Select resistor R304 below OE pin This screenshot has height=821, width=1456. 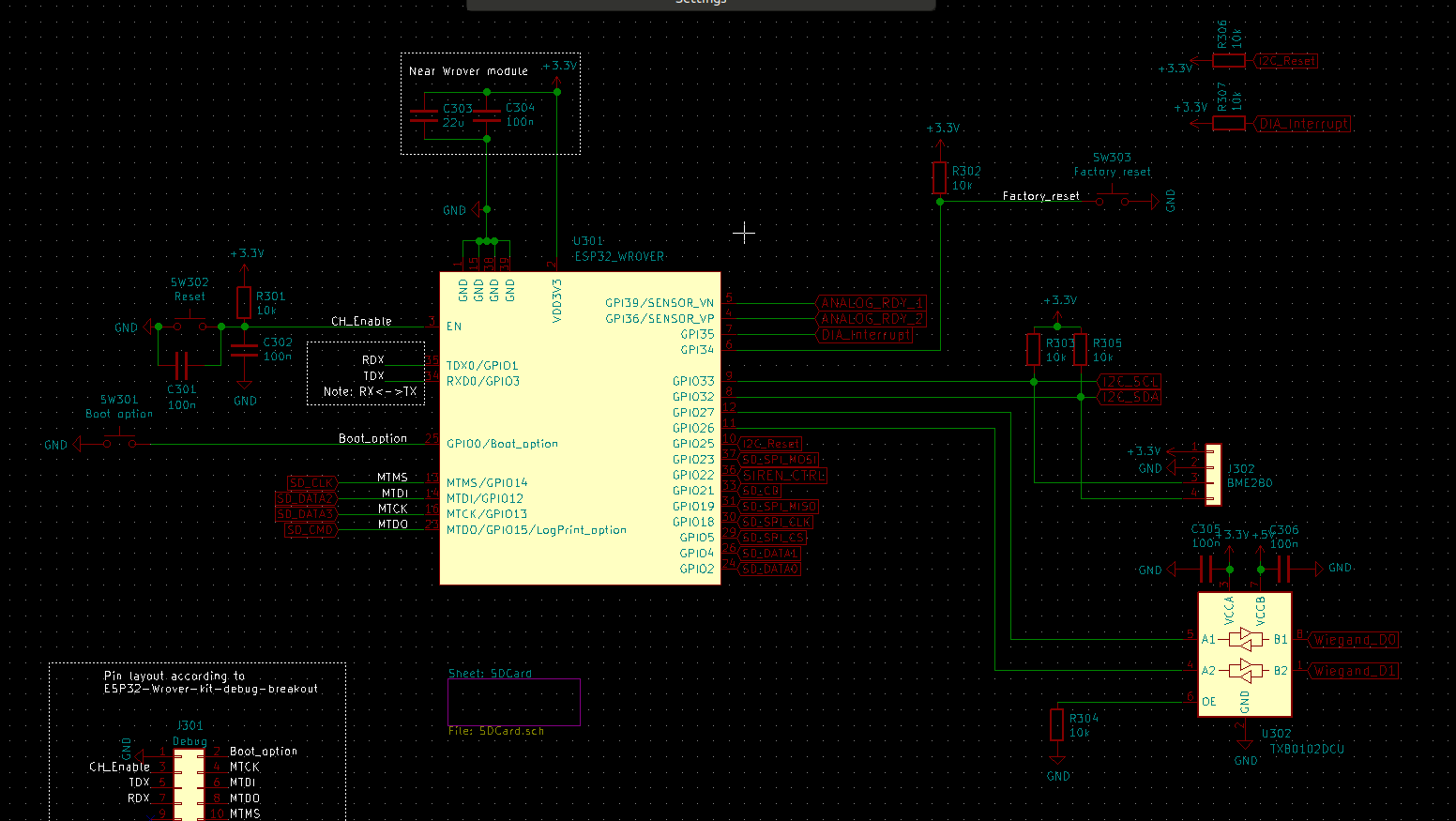1057,725
